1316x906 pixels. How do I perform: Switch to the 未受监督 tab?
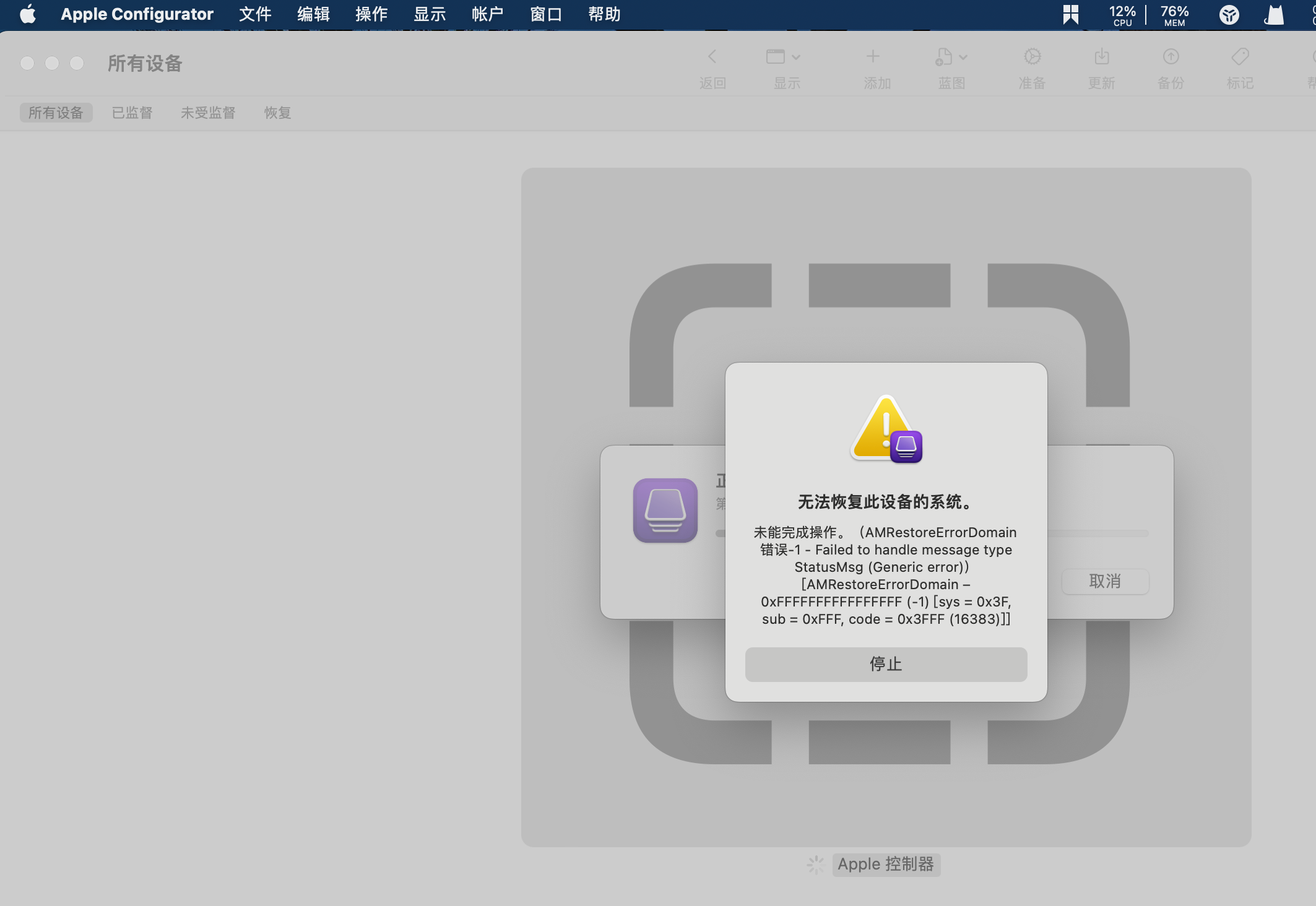[x=208, y=113]
